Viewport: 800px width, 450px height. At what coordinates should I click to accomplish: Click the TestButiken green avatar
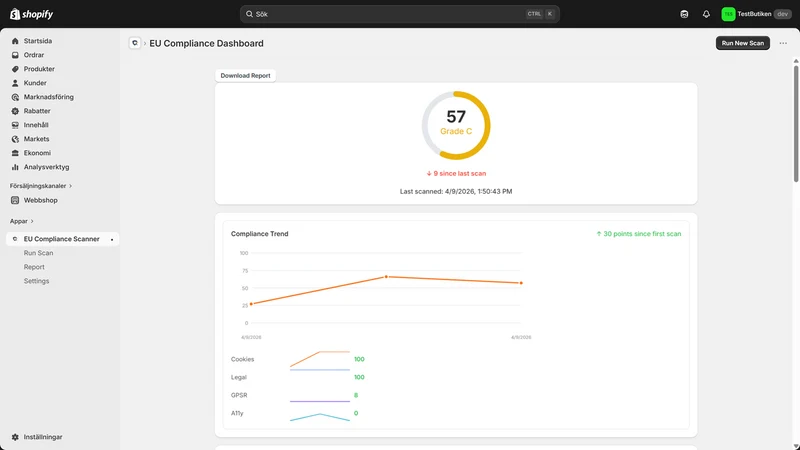(x=728, y=14)
